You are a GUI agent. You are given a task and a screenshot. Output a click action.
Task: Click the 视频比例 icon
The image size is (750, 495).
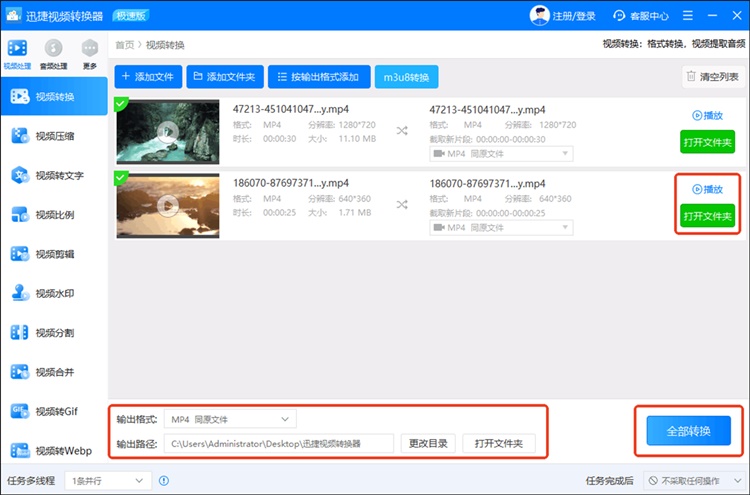pyautogui.click(x=20, y=215)
